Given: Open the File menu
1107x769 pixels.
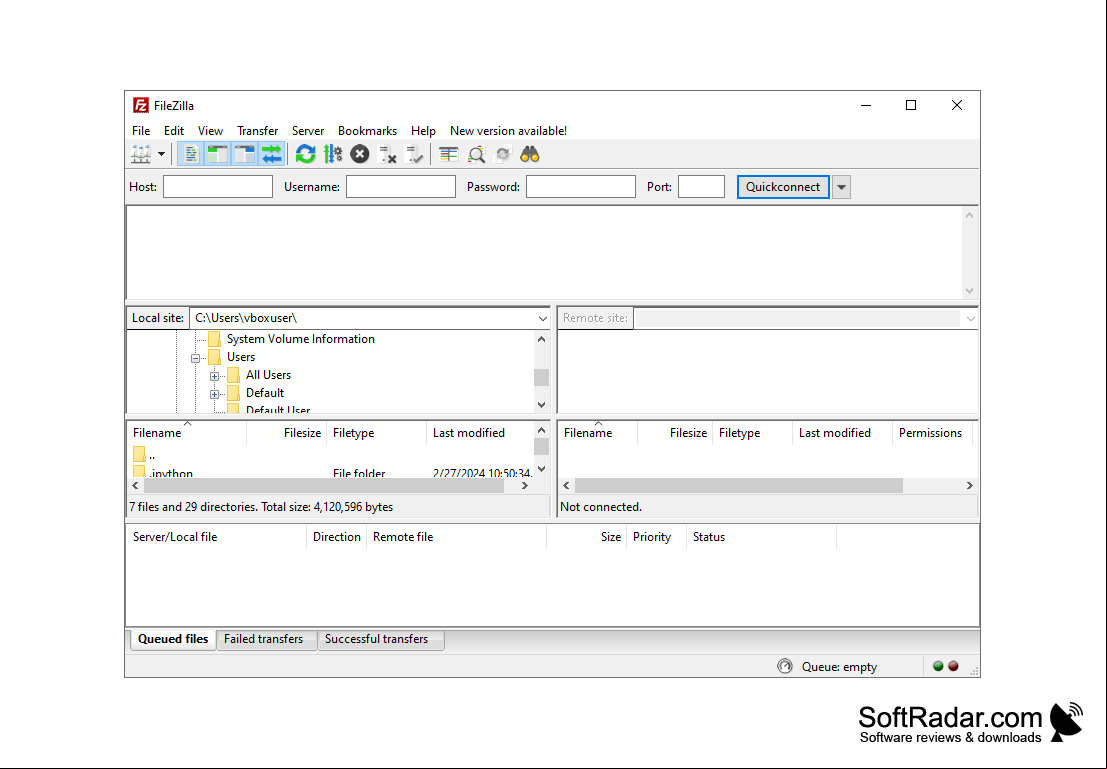Looking at the screenshot, I should pos(141,131).
